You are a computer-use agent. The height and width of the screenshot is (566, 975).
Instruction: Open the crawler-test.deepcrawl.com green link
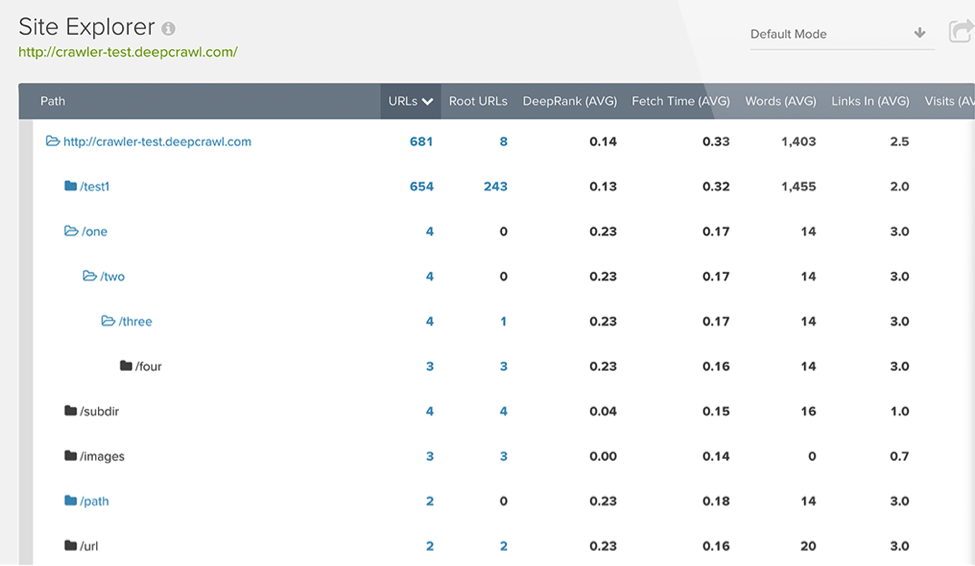click(x=128, y=52)
